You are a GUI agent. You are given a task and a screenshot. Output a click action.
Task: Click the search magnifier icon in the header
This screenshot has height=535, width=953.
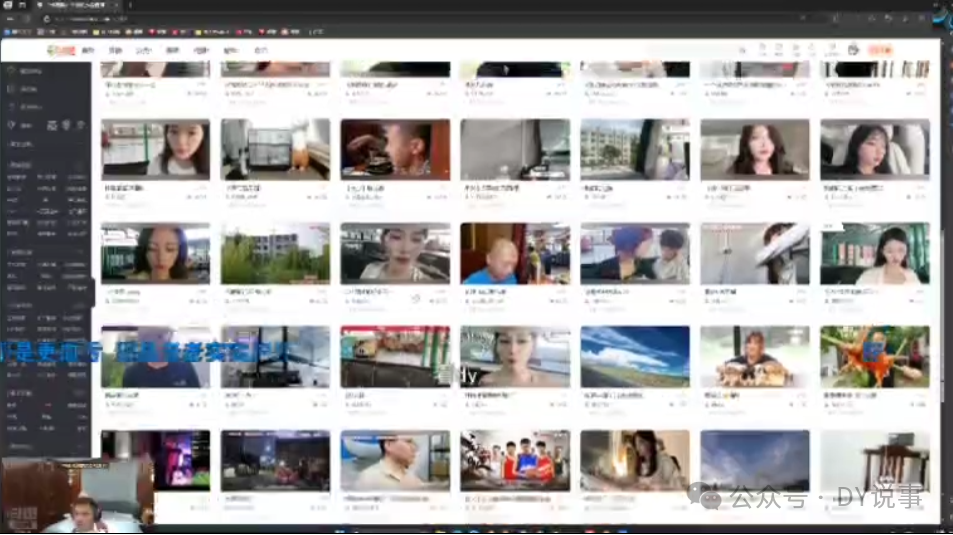click(x=742, y=50)
